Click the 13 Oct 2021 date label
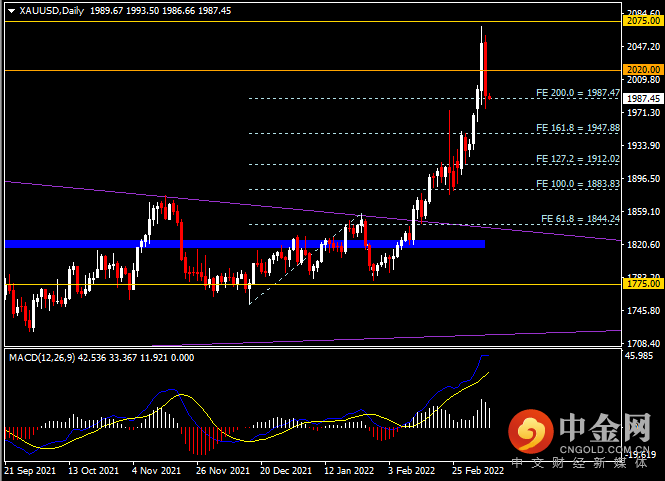 (x=93, y=470)
